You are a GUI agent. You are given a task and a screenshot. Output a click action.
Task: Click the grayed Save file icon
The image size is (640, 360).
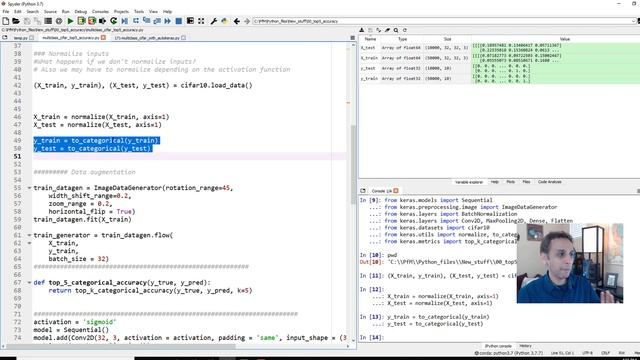27,21
